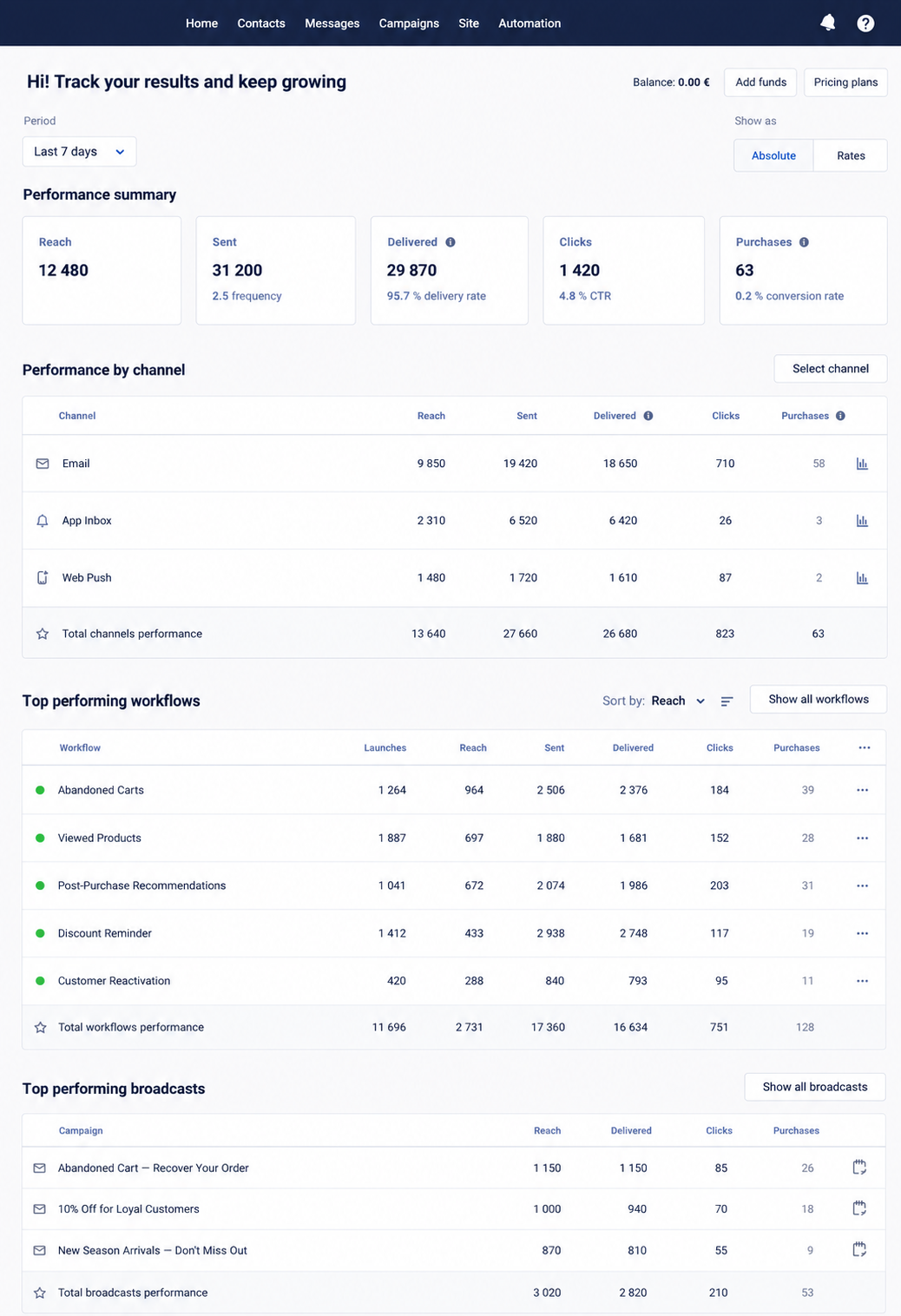
Task: Open the Last 7 days period dropdown
Action: pyautogui.click(x=79, y=151)
